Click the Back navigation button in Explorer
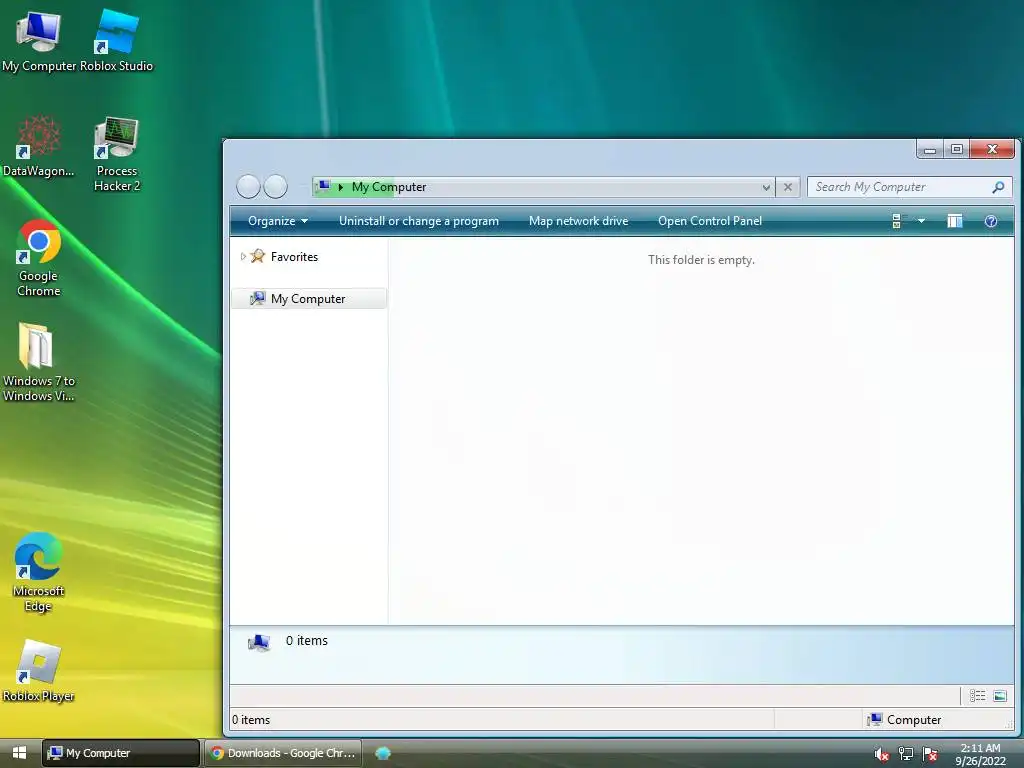 (x=248, y=187)
